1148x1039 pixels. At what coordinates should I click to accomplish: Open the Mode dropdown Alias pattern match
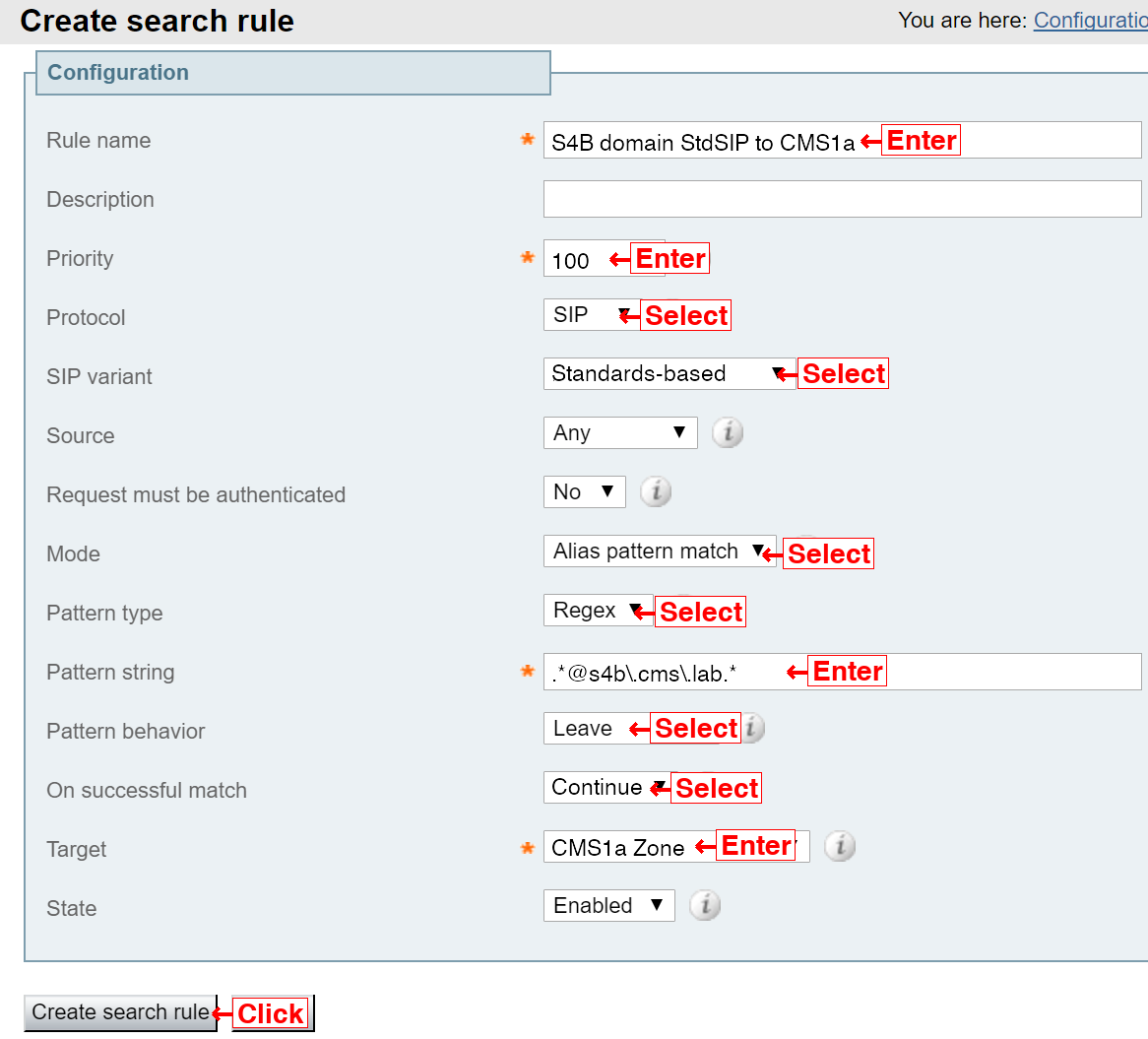point(660,551)
